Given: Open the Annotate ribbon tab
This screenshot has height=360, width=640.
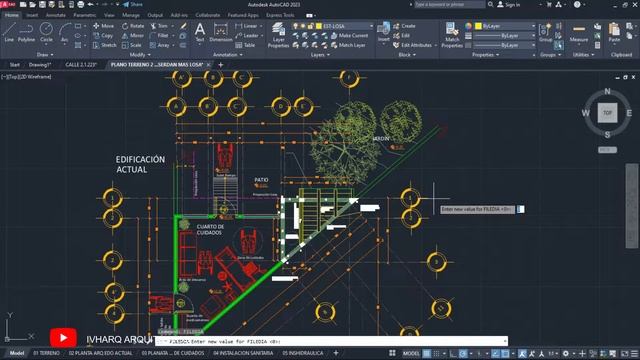Looking at the screenshot, I should (x=56, y=15).
